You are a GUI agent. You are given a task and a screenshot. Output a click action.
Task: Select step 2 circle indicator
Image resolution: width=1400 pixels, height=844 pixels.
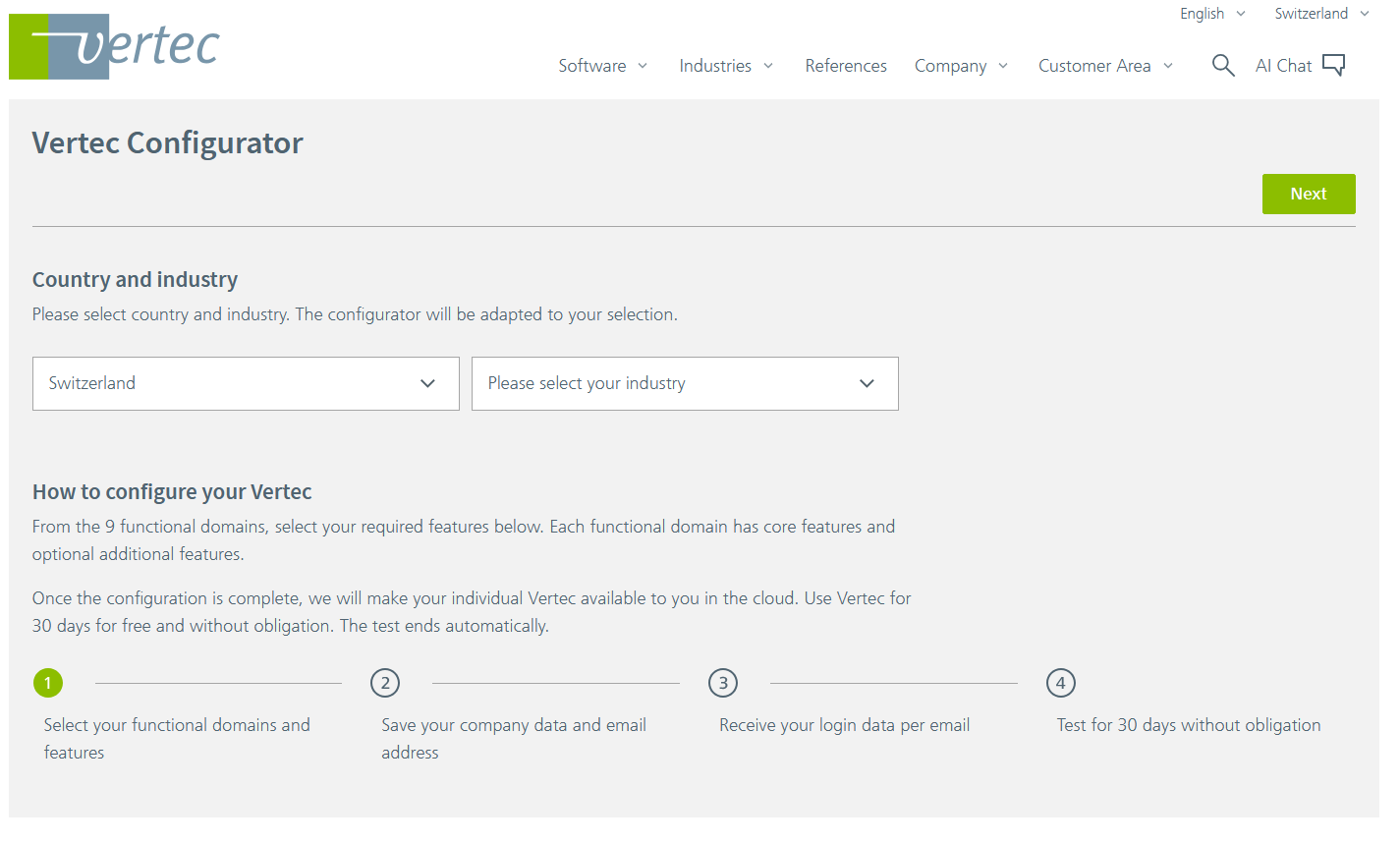click(x=385, y=683)
